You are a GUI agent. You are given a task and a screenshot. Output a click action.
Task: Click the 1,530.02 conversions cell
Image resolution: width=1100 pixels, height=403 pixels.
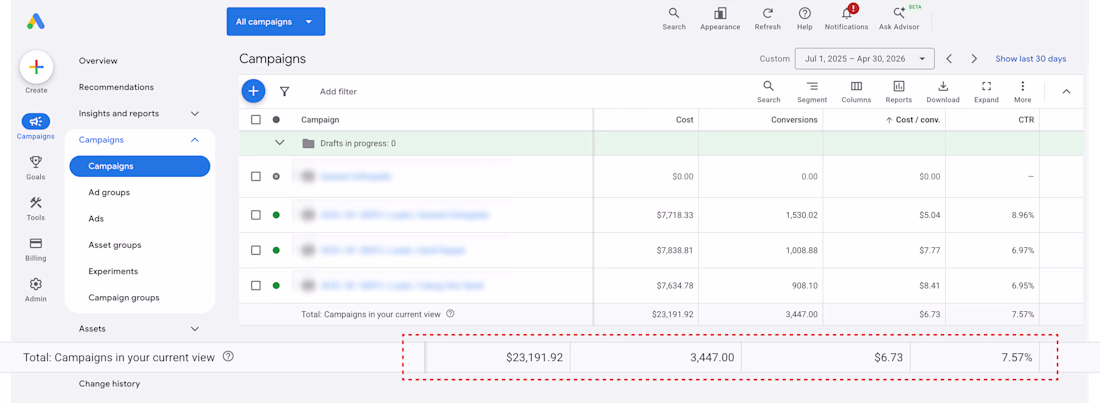tap(800, 215)
